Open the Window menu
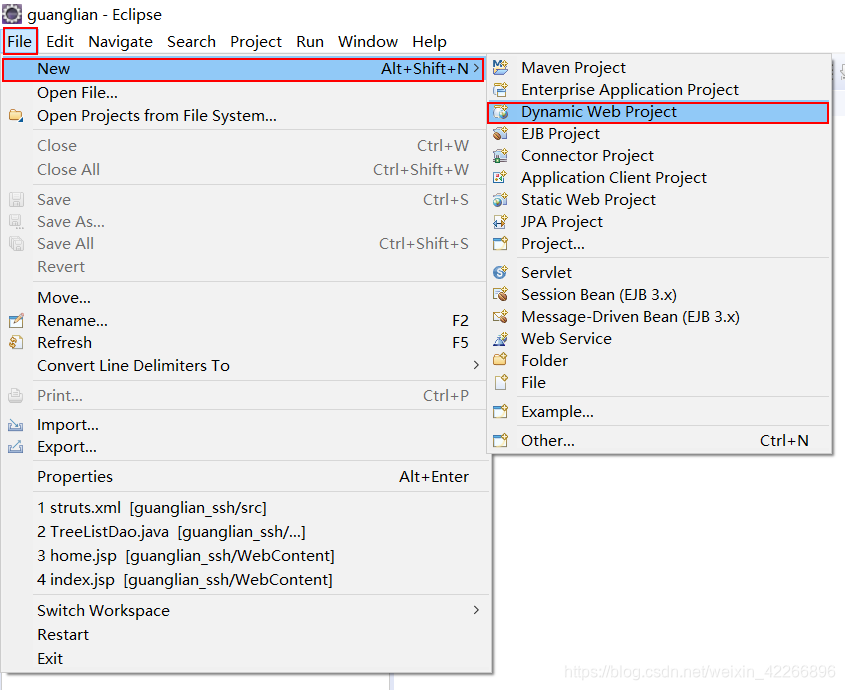This screenshot has width=845, height=690. click(x=368, y=42)
